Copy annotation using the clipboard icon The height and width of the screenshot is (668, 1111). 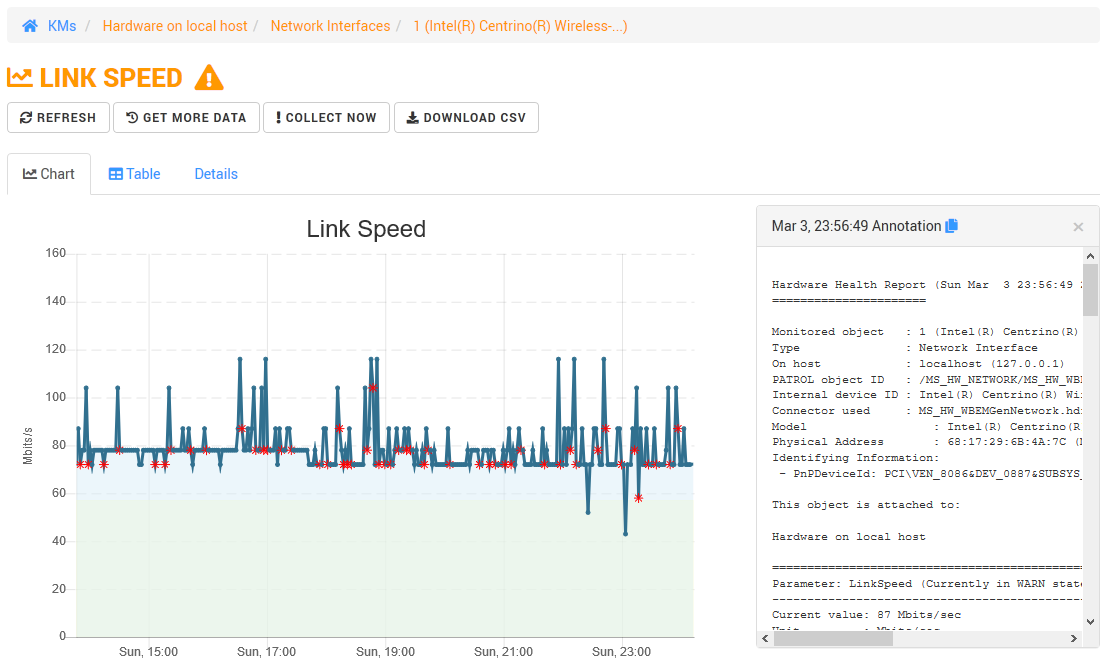pos(951,226)
